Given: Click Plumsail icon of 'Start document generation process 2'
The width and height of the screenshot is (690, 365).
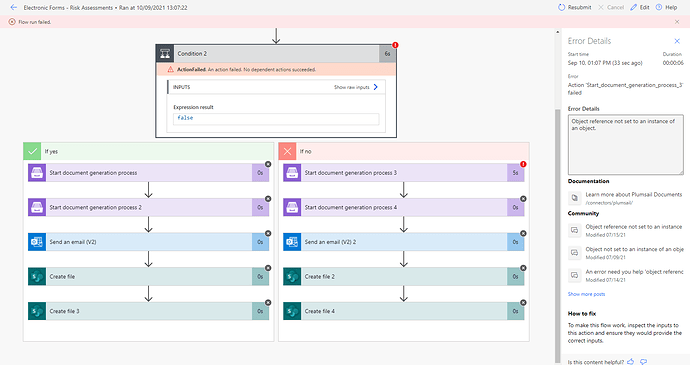Looking at the screenshot, I should pyautogui.click(x=37, y=207).
